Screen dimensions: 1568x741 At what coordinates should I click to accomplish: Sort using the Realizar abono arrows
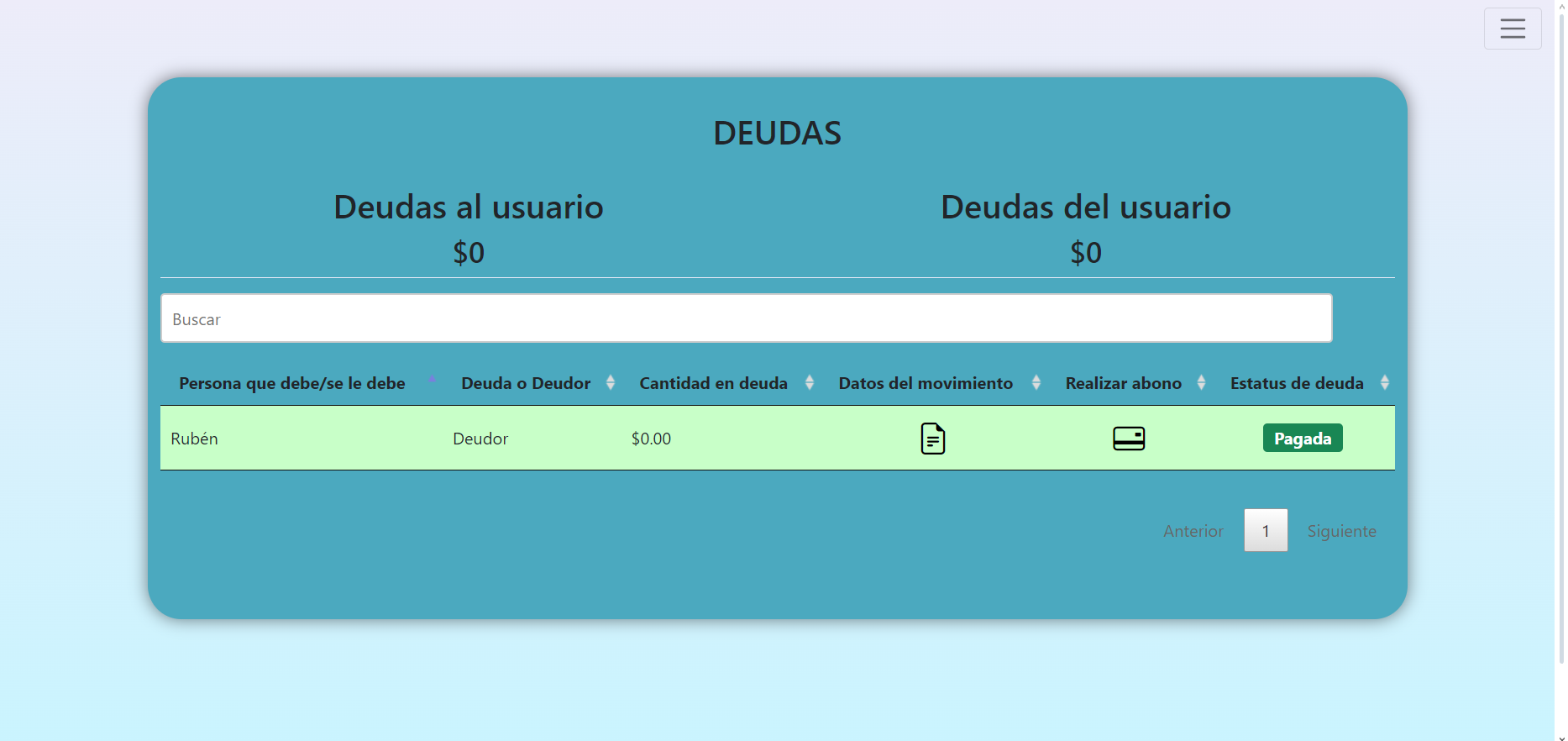[x=1201, y=383]
